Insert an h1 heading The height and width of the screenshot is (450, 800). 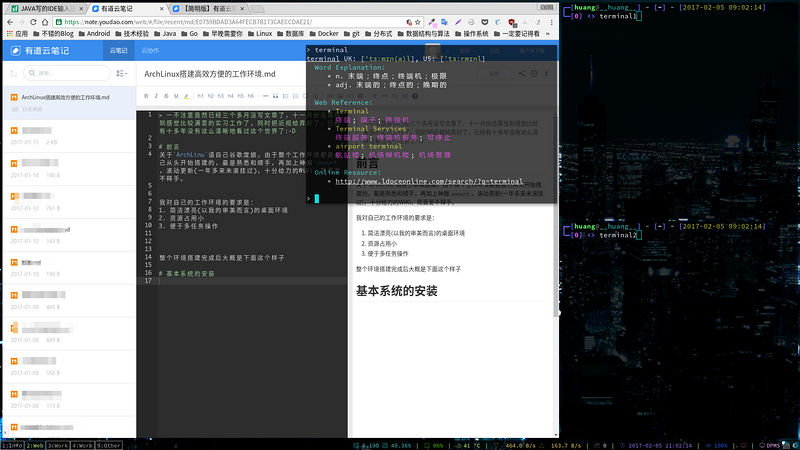pyautogui.click(x=201, y=96)
